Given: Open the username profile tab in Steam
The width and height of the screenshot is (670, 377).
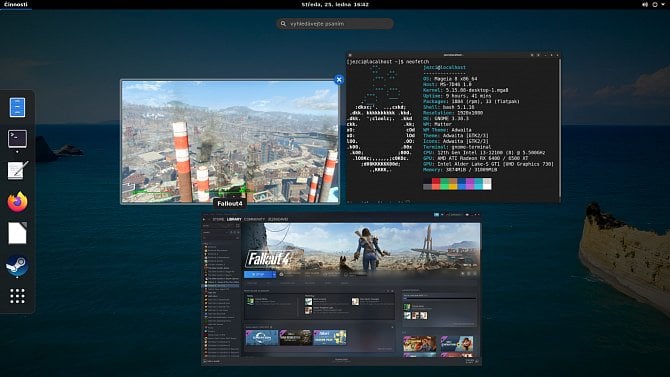Looking at the screenshot, I should (x=278, y=219).
